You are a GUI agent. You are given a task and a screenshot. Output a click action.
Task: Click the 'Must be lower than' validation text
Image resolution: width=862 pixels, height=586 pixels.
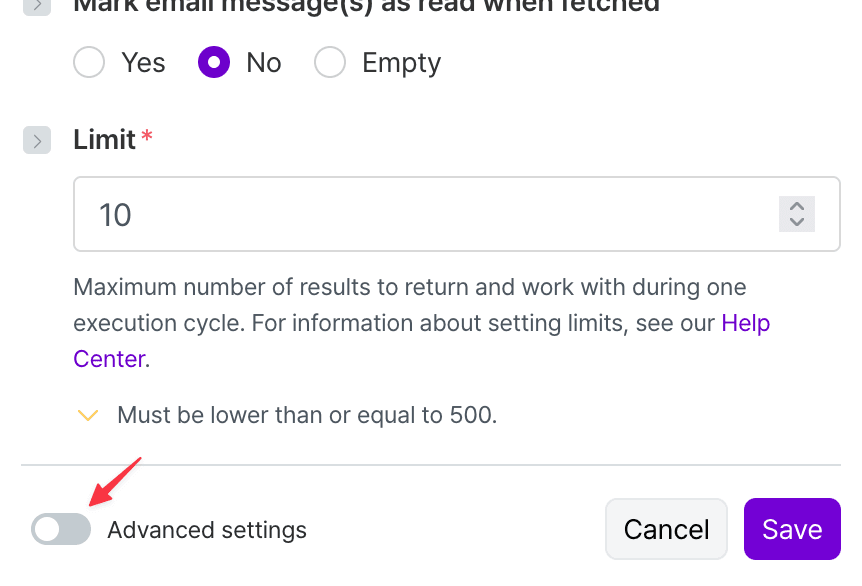[x=307, y=415]
